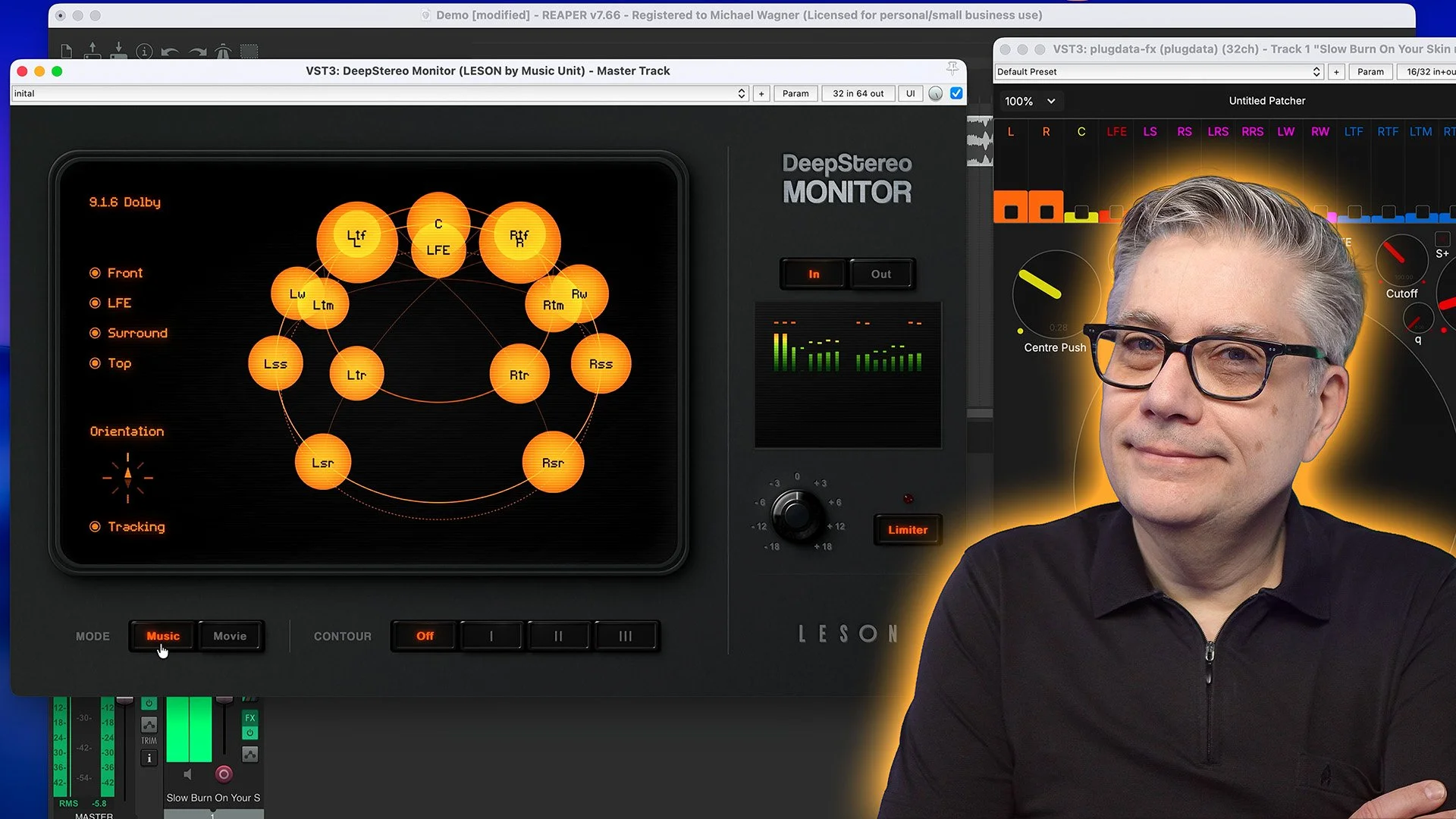Click the 32 in 64 out routing button
Screen dimensions: 1456x819
tap(858, 93)
